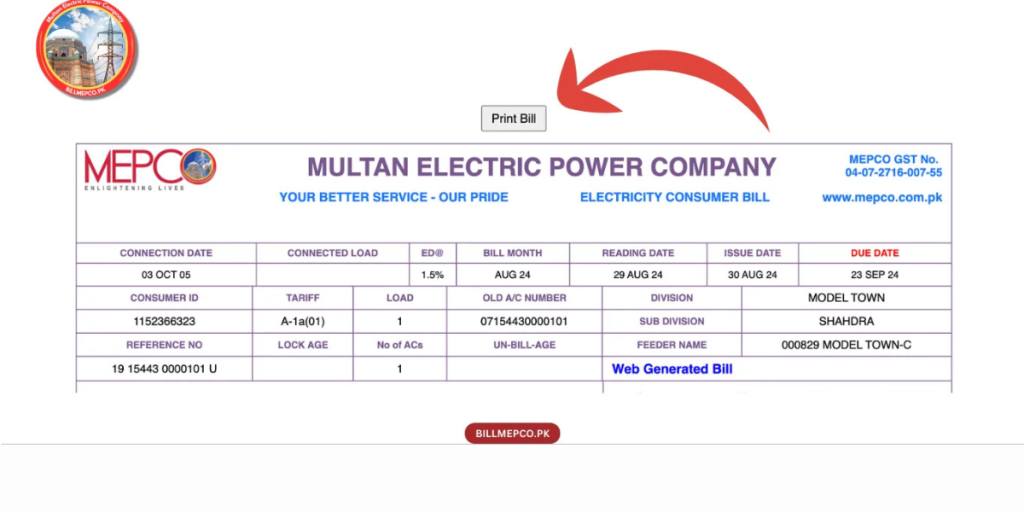Click the LOCK AGE header cell
Screen dimensions: 1024x512
[x=302, y=345]
